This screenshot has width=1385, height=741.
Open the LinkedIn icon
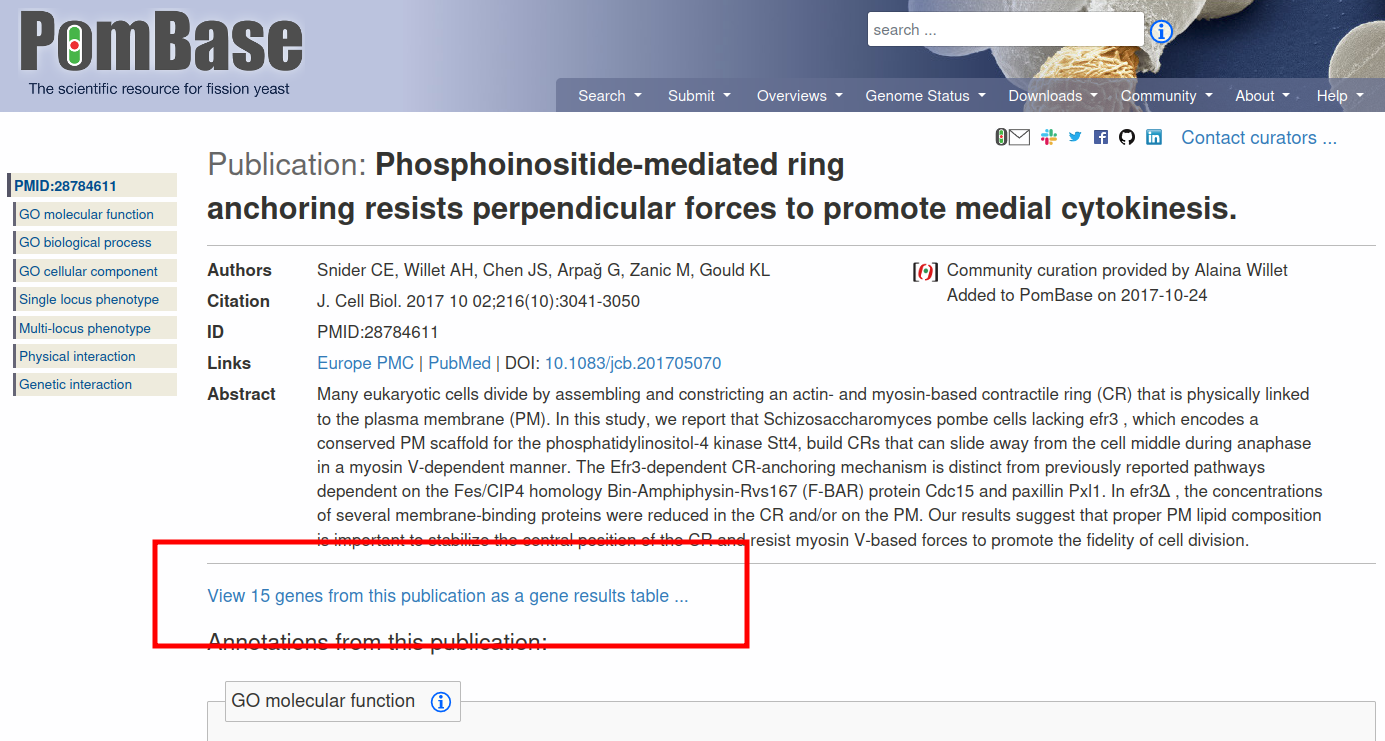click(x=1154, y=137)
